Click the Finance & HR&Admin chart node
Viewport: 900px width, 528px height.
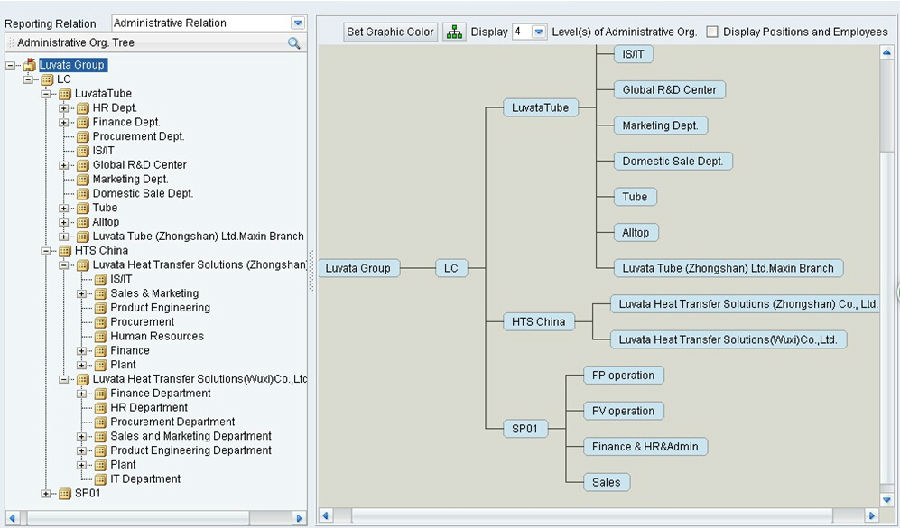click(645, 447)
